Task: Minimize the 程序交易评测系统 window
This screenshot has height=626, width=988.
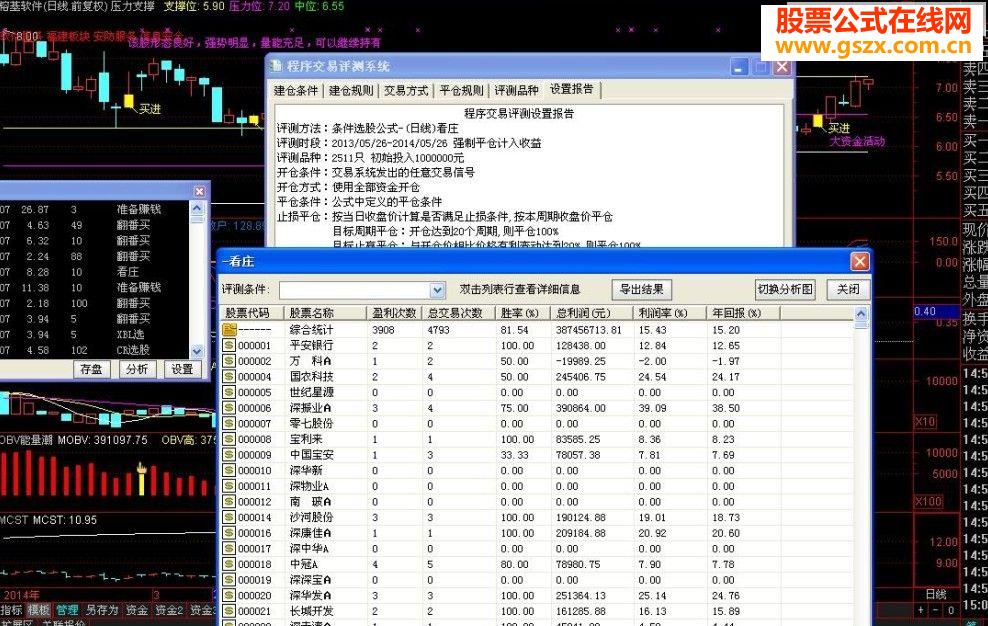Action: pos(739,67)
